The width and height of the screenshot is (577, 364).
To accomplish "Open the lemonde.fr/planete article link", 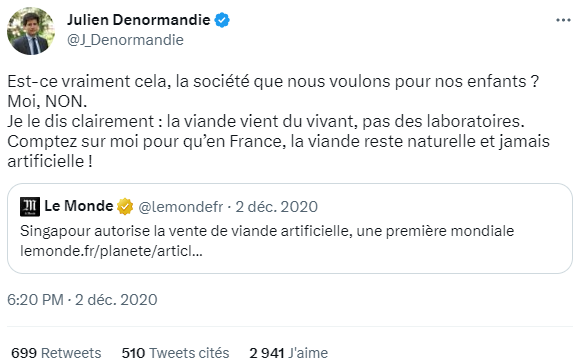I will 111,251.
